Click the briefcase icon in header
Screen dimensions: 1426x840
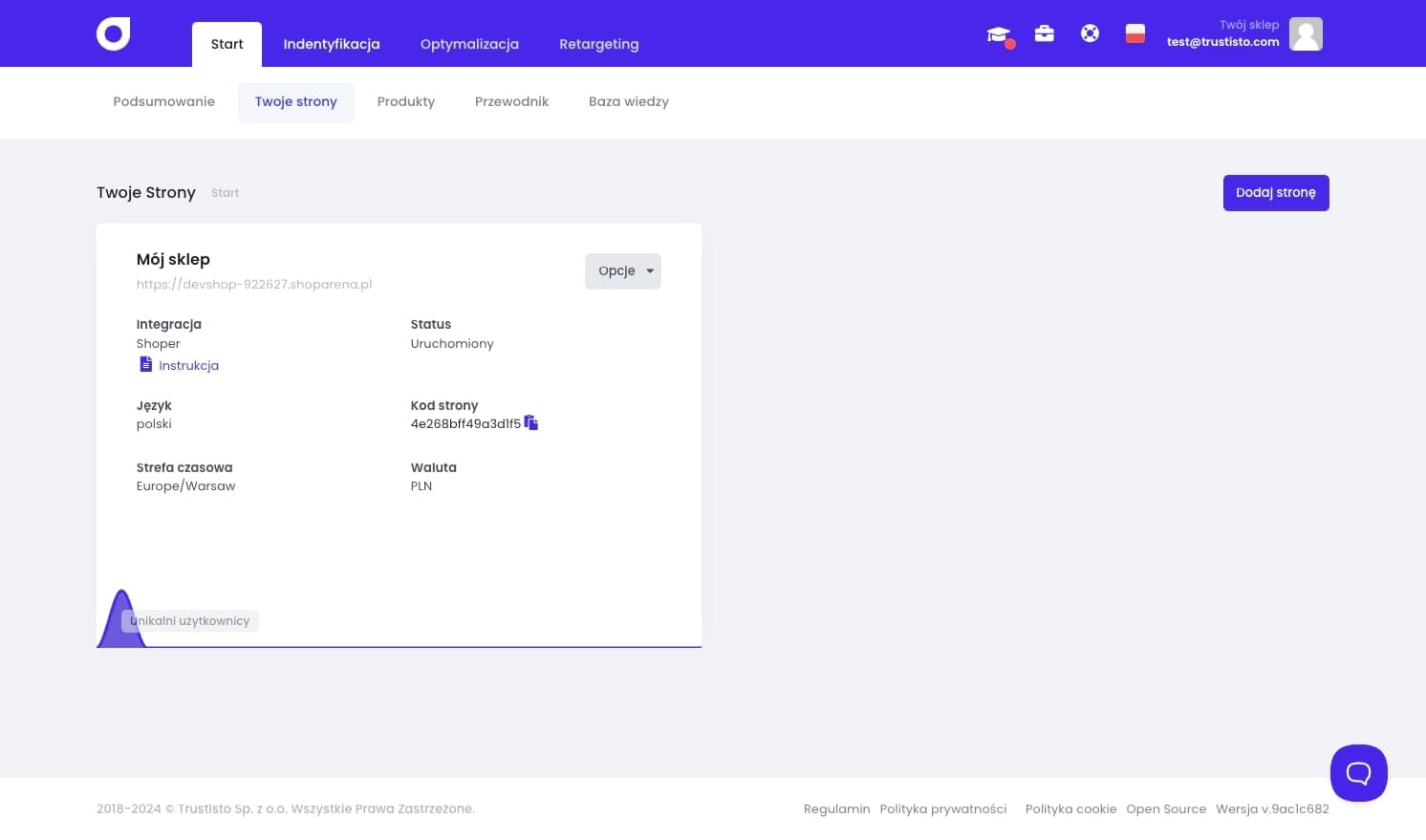click(1045, 33)
